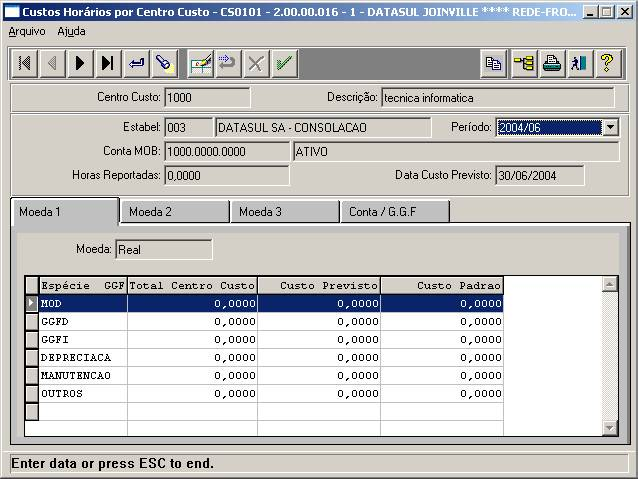
Task: Jump to the last record
Action: 107,63
